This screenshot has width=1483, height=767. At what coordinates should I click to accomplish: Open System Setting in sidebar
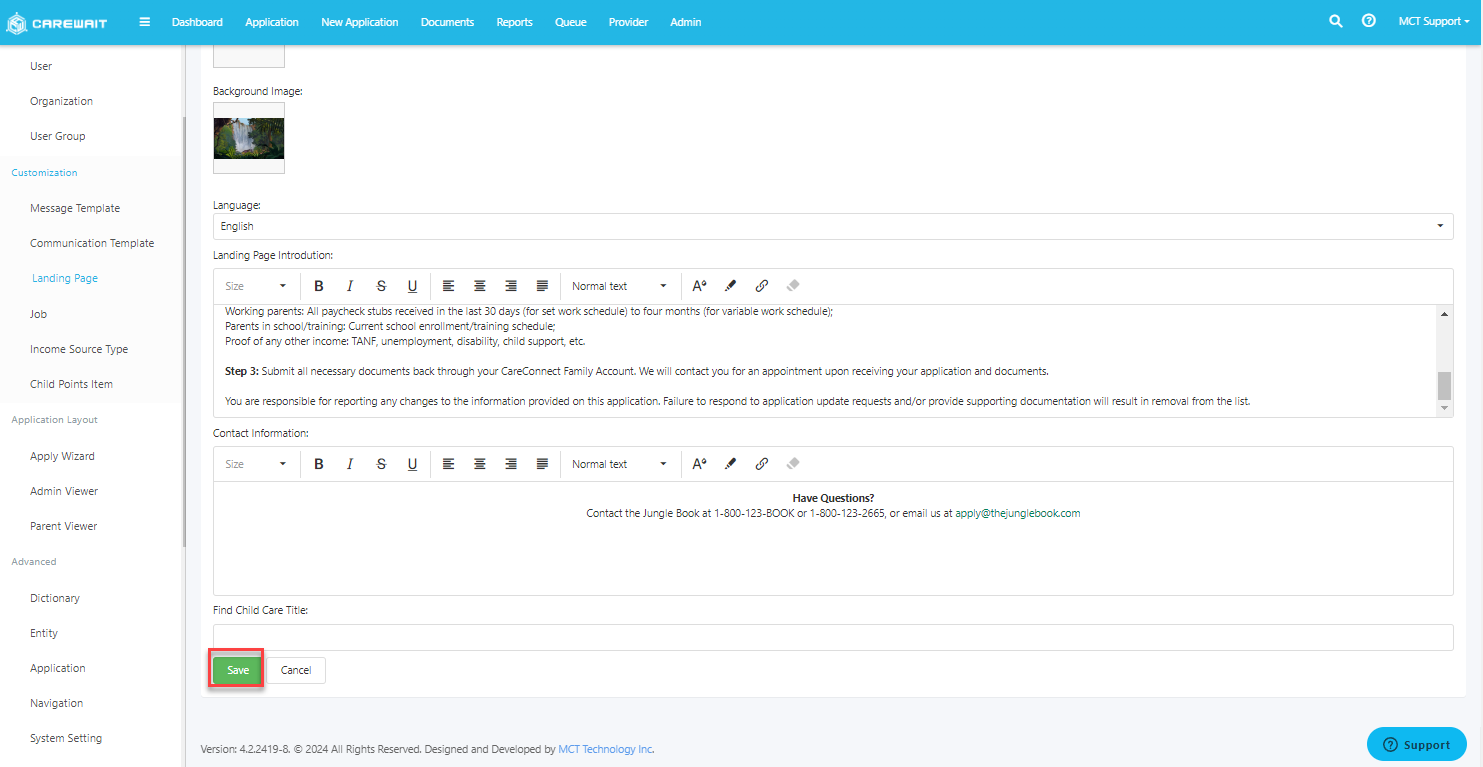[x=66, y=738]
